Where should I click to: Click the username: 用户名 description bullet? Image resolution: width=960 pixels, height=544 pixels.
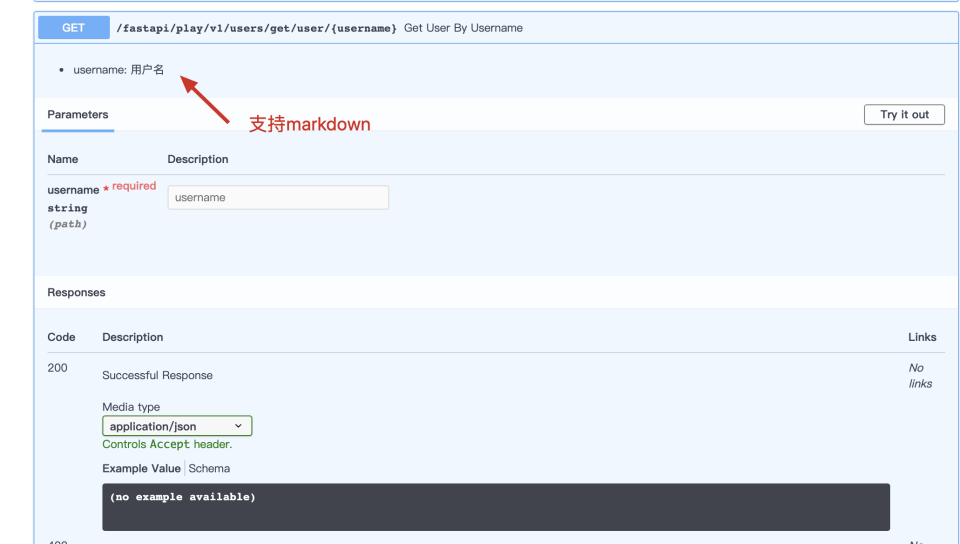[x=118, y=70]
